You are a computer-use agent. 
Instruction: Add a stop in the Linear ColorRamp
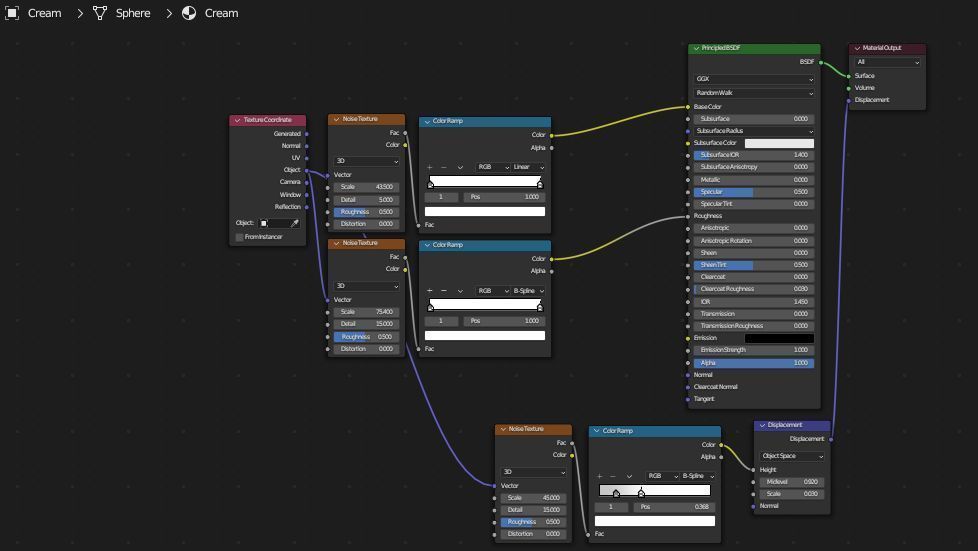(x=430, y=167)
